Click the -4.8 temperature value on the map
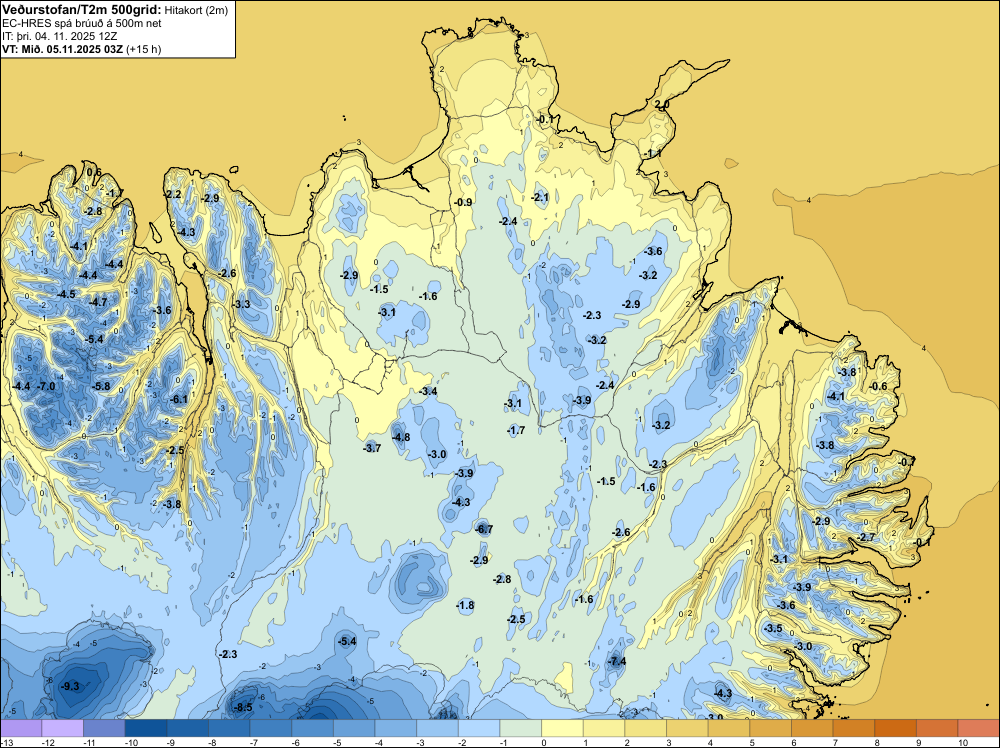This screenshot has width=1000, height=748. point(401,437)
